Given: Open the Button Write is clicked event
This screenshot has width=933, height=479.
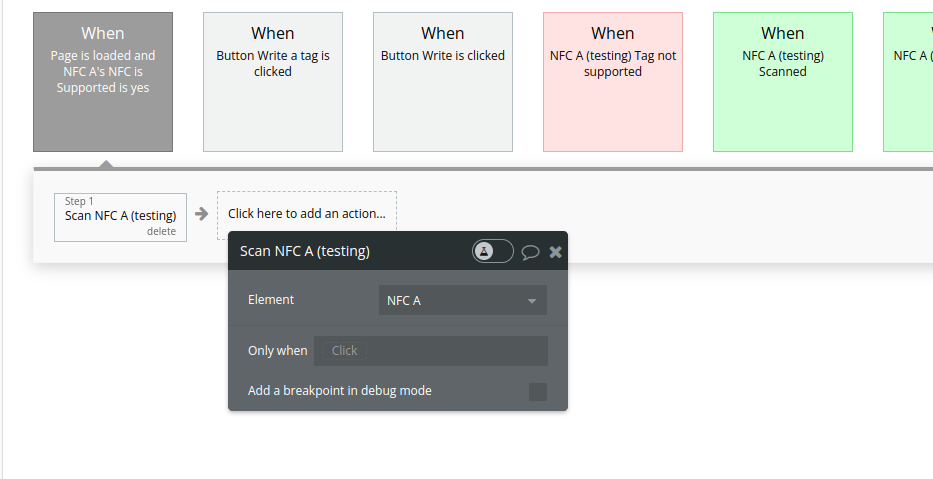Looking at the screenshot, I should tap(443, 82).
